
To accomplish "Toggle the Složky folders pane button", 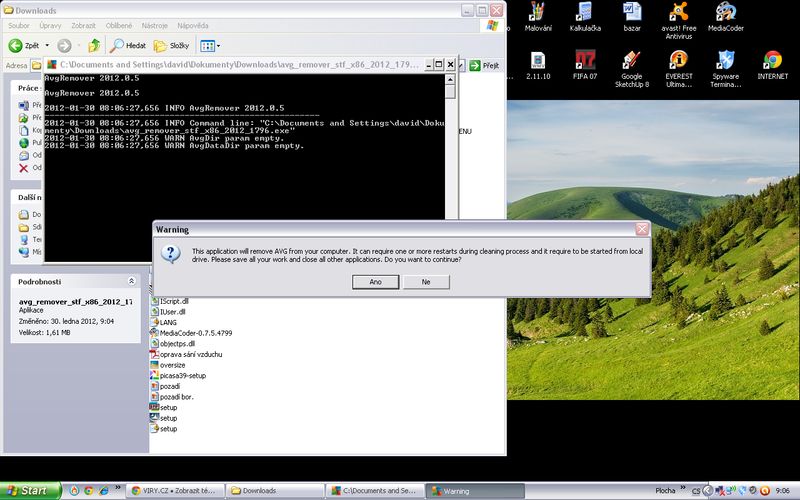I will pos(172,45).
